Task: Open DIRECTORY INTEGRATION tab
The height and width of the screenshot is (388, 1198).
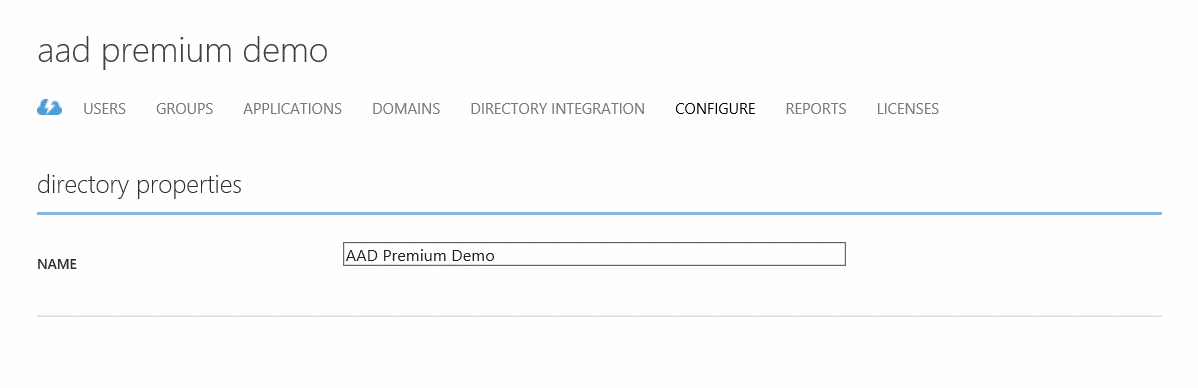Action: 558,108
